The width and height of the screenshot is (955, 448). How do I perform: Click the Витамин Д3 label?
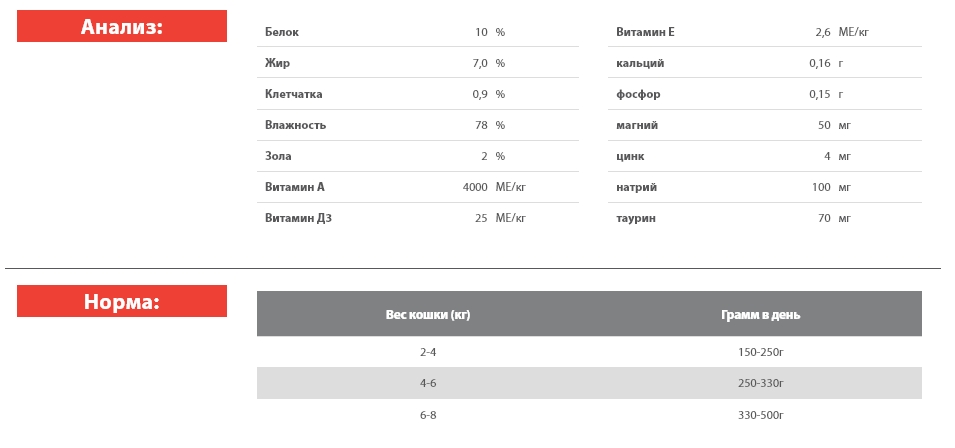[x=298, y=218]
